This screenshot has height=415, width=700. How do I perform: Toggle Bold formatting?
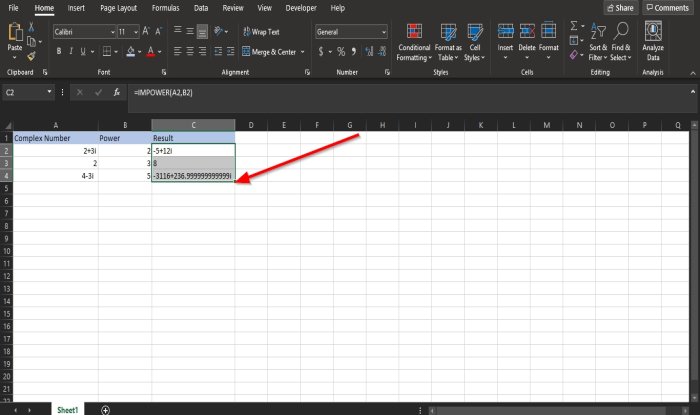pos(59,51)
